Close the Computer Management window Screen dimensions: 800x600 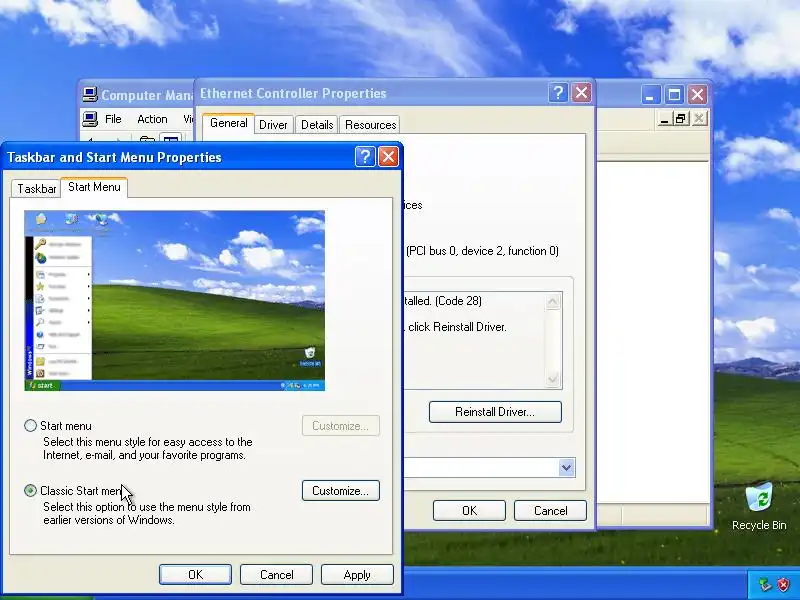point(697,95)
